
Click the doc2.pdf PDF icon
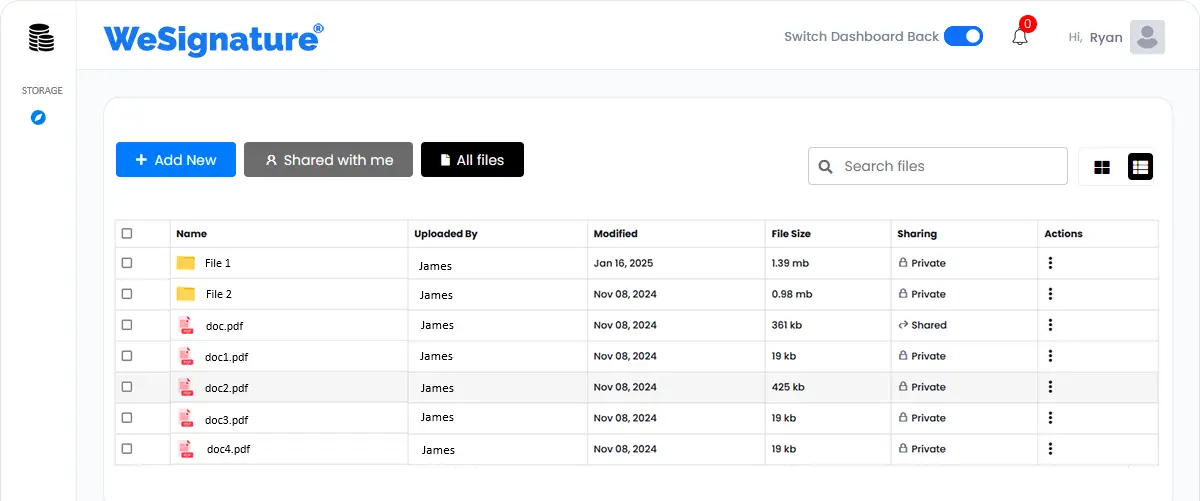pos(185,387)
